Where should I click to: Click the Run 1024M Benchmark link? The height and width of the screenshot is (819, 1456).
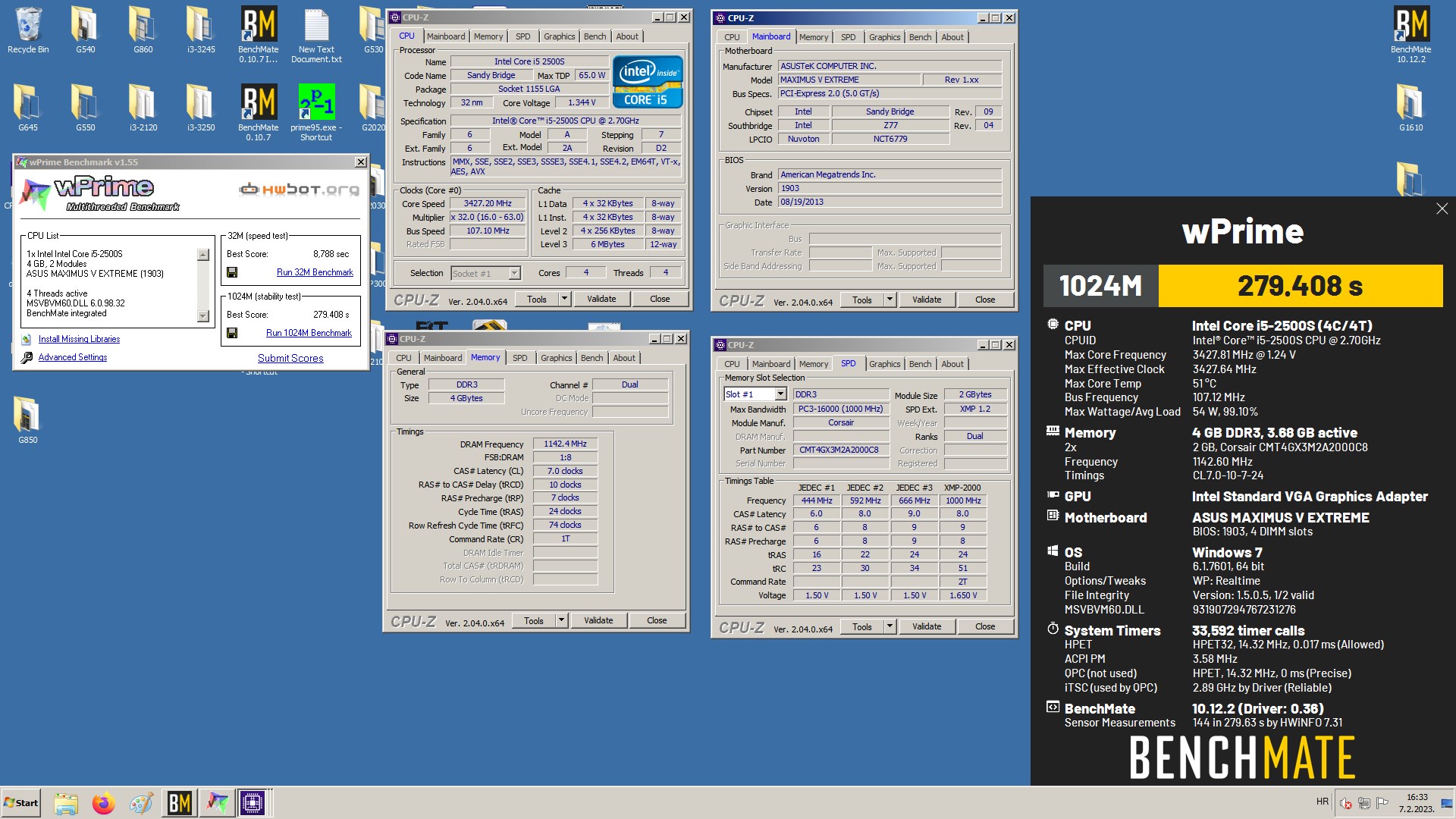pos(309,333)
